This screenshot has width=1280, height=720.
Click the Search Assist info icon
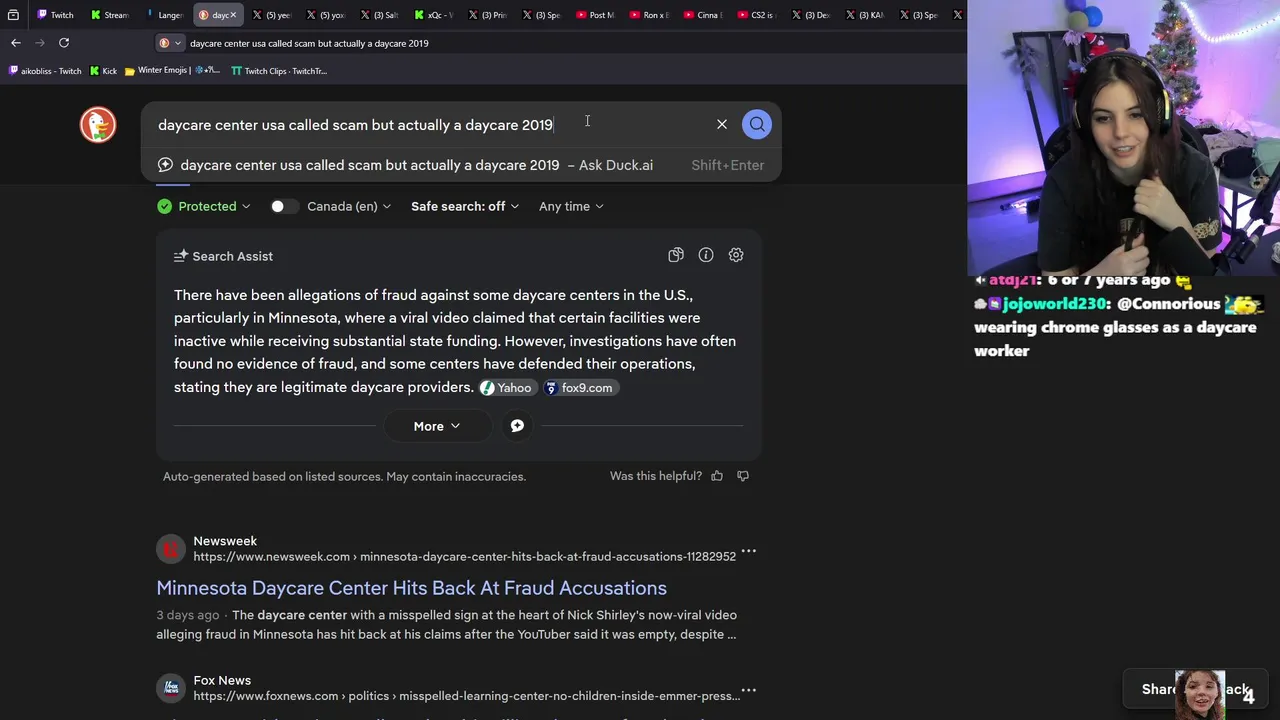tap(706, 255)
